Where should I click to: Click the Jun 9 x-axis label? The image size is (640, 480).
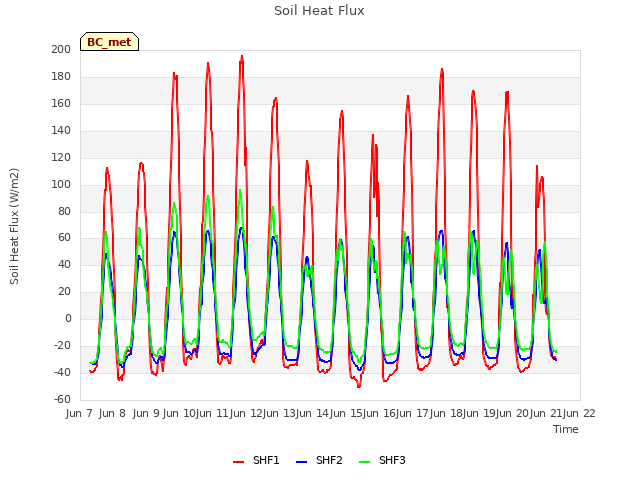pyautogui.click(x=146, y=413)
